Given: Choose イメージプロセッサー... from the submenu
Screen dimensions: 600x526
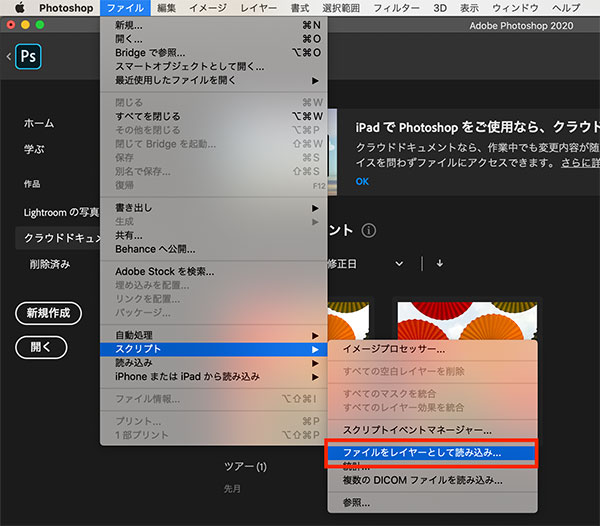Looking at the screenshot, I should coord(432,349).
